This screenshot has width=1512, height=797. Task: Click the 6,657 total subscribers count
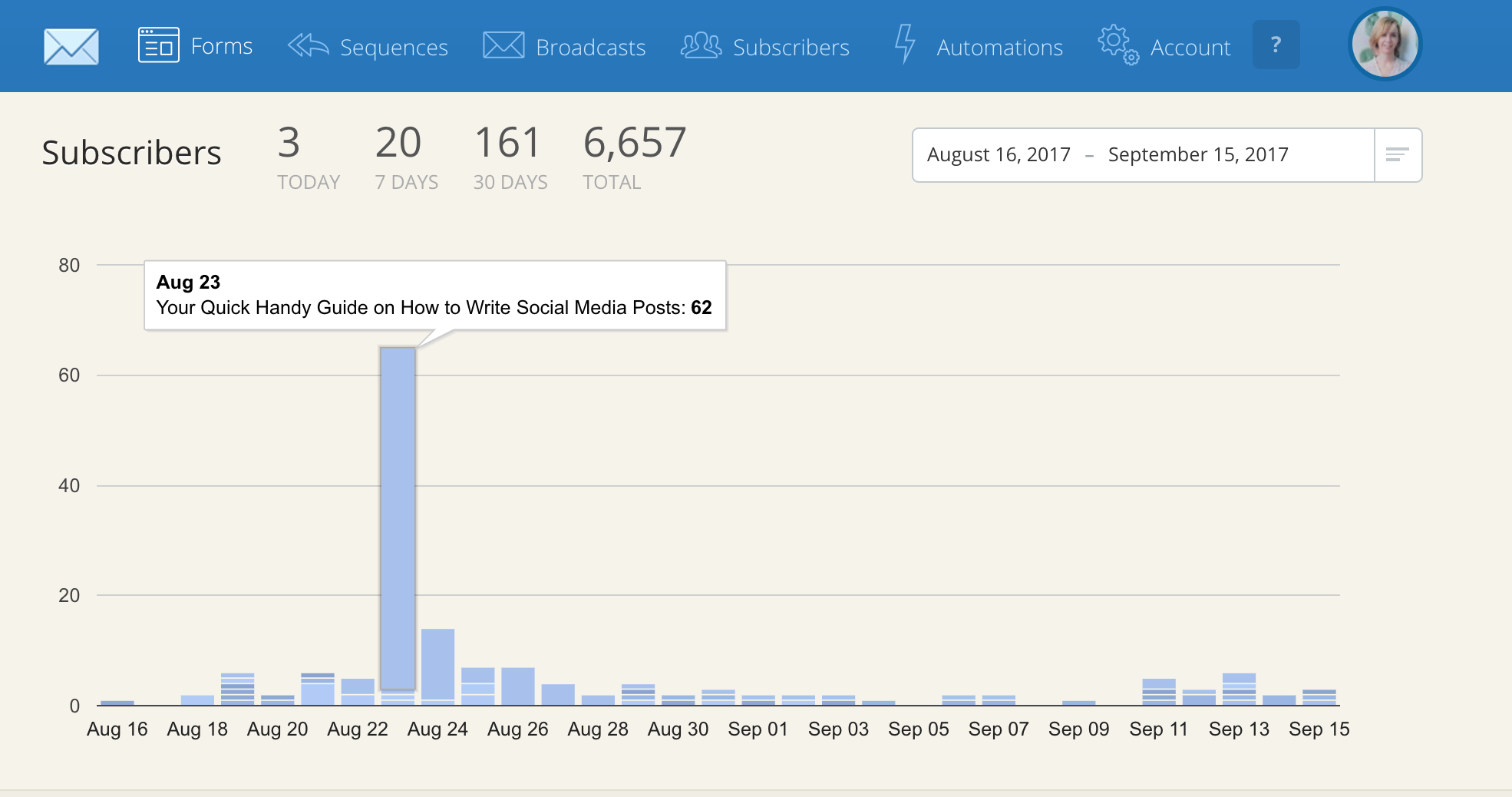(634, 144)
